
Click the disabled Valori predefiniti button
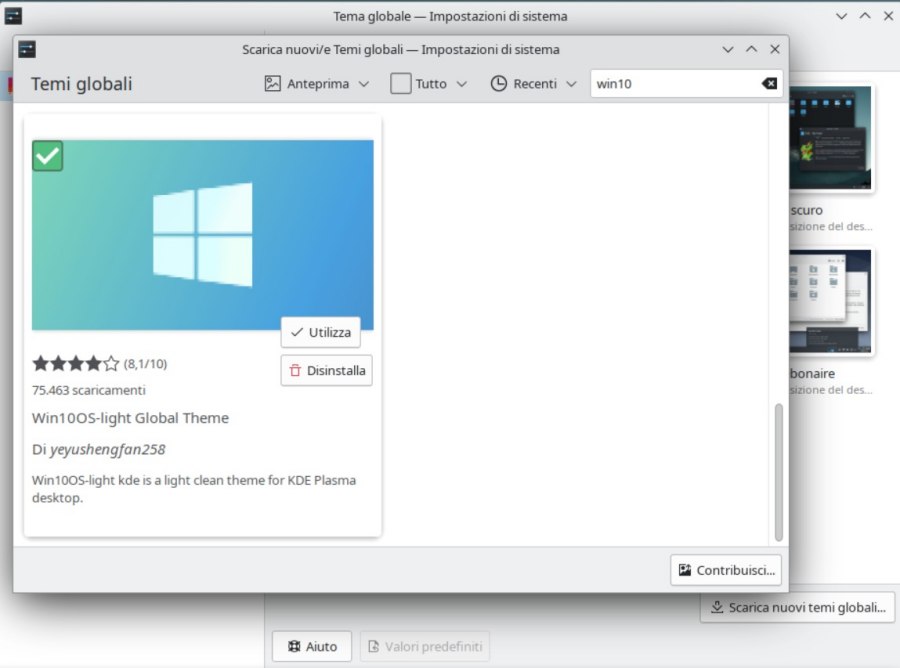pyautogui.click(x=425, y=647)
